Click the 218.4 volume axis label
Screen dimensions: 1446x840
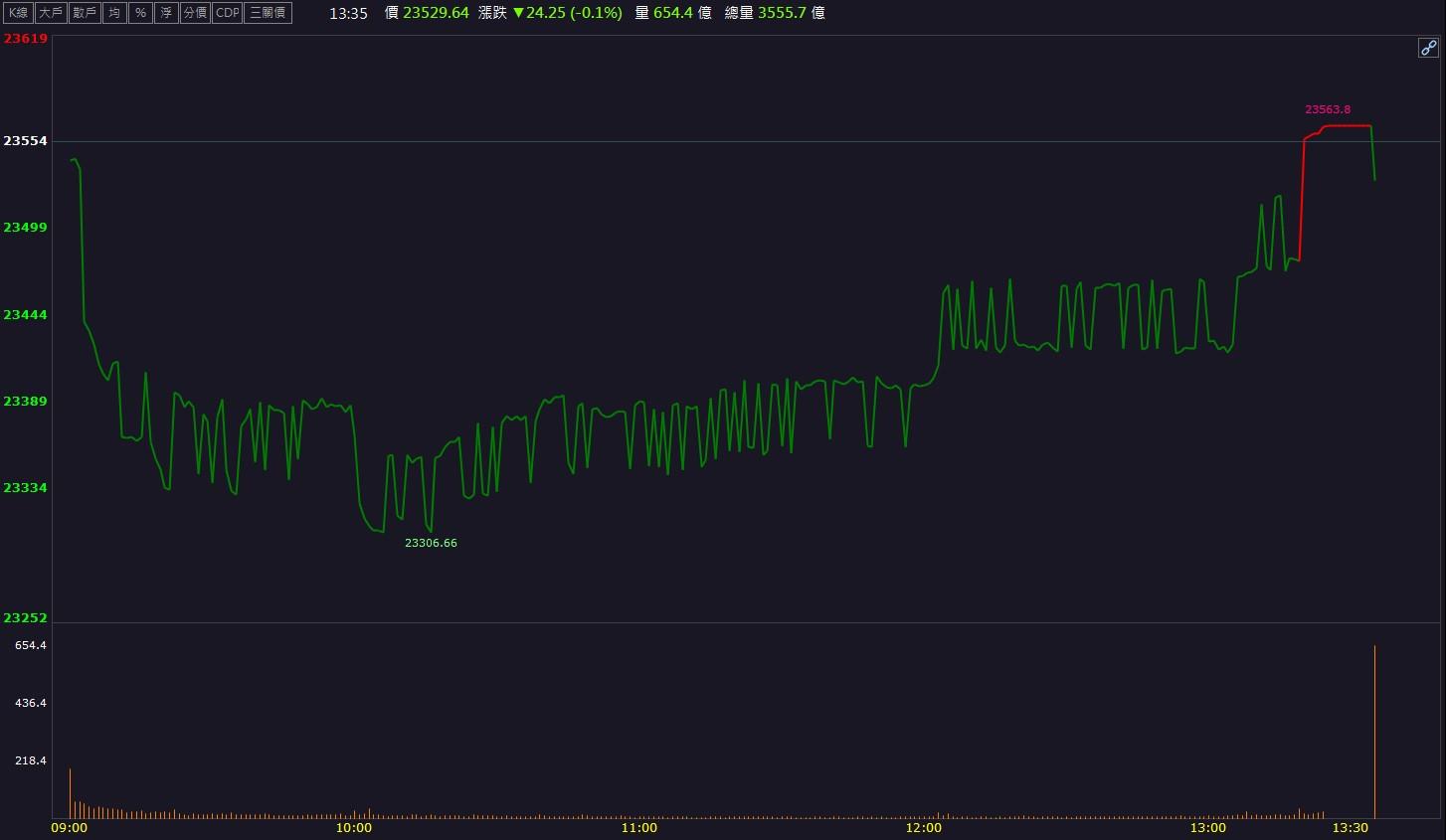point(30,760)
